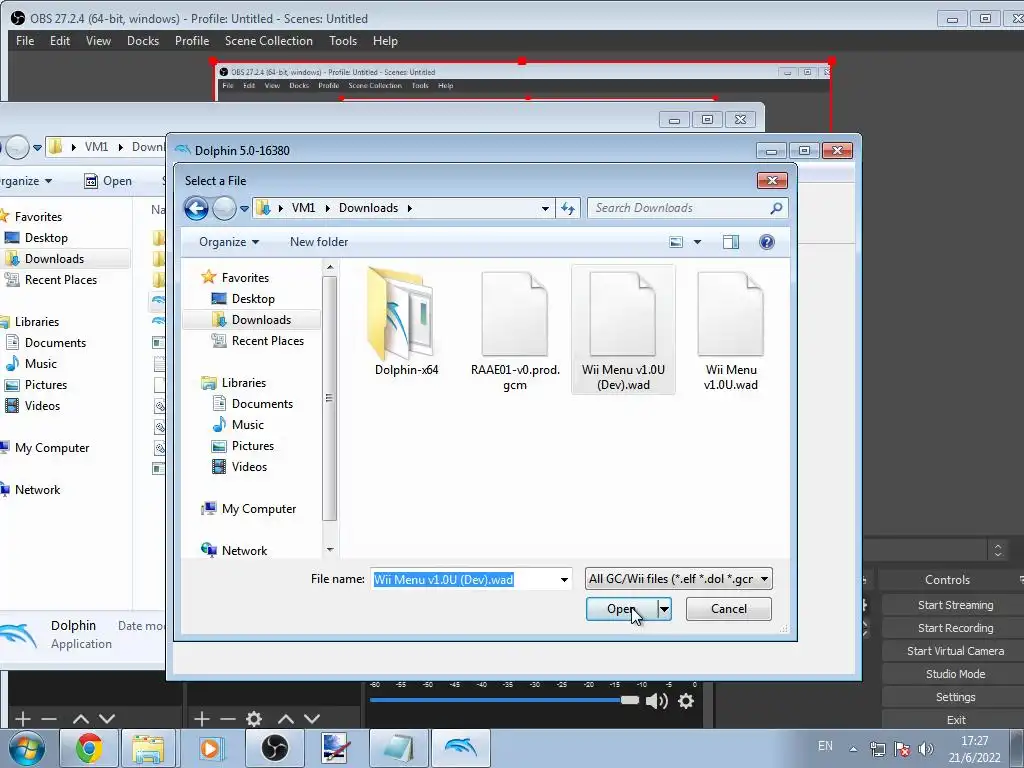Go back using the dialog's back arrow
Viewport: 1024px width, 768px height.
click(x=196, y=208)
